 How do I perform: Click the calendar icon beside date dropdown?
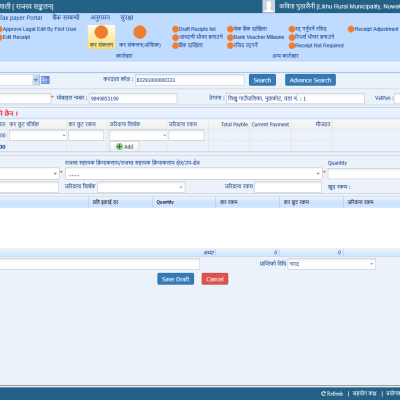[x=45, y=80]
